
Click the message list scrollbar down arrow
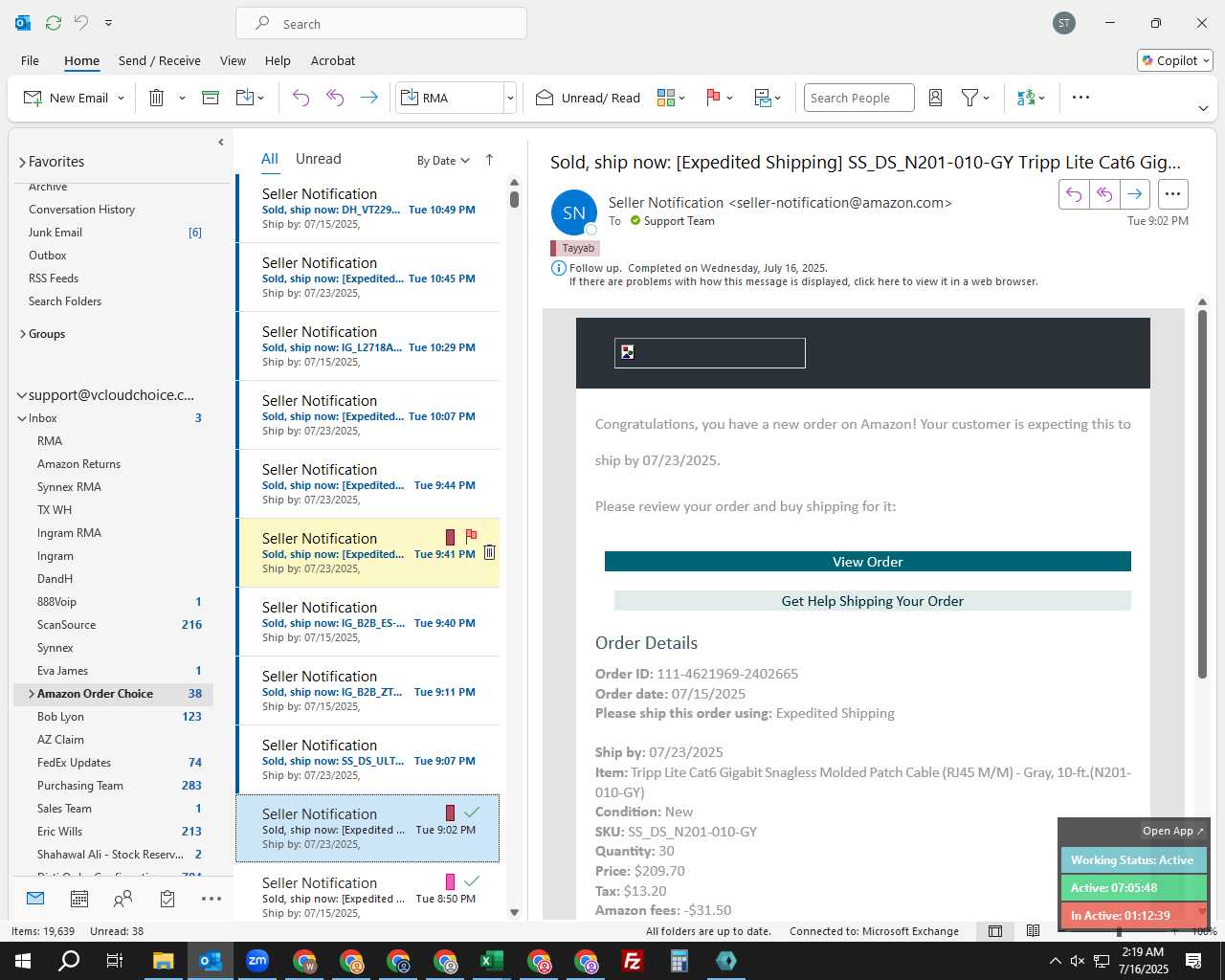[514, 912]
